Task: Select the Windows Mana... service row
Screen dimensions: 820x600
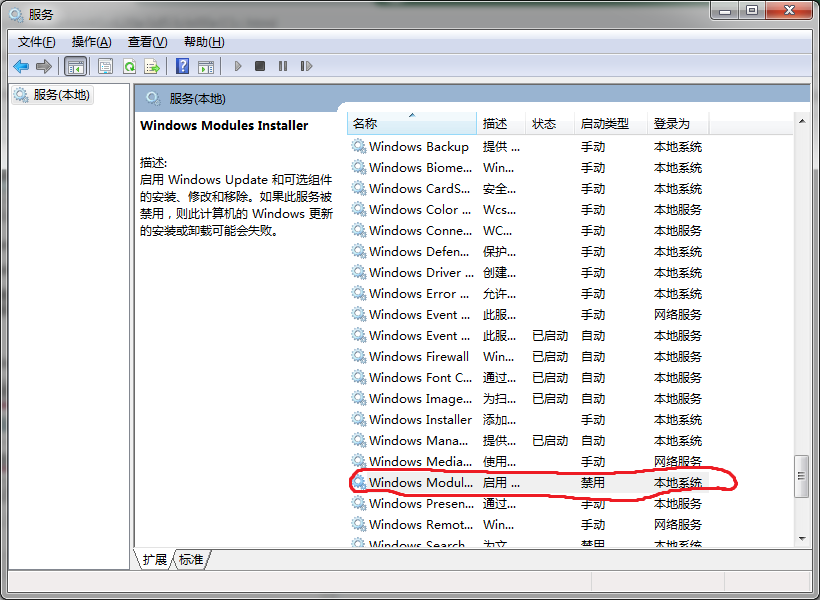Action: [528, 440]
